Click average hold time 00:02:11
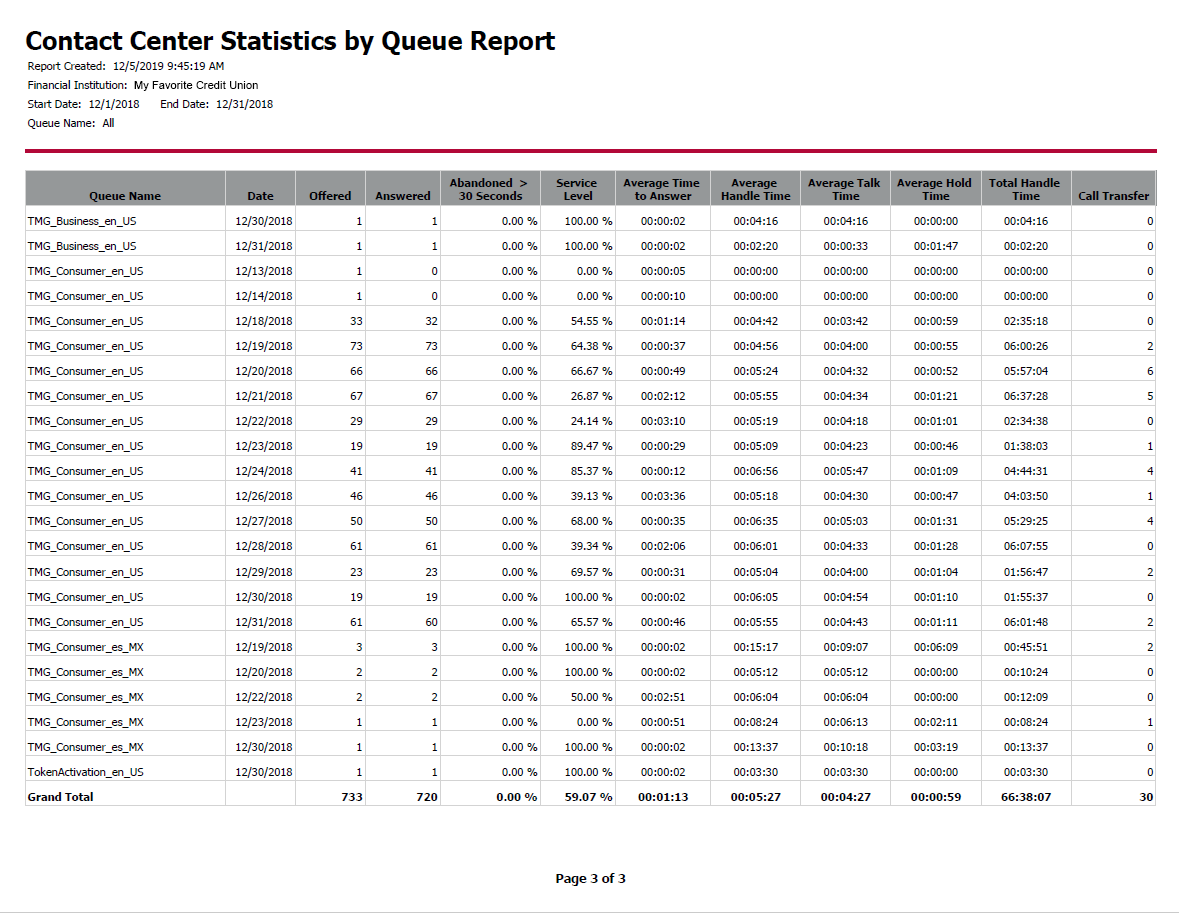Image resolution: width=1179 pixels, height=913 pixels. 935,722
